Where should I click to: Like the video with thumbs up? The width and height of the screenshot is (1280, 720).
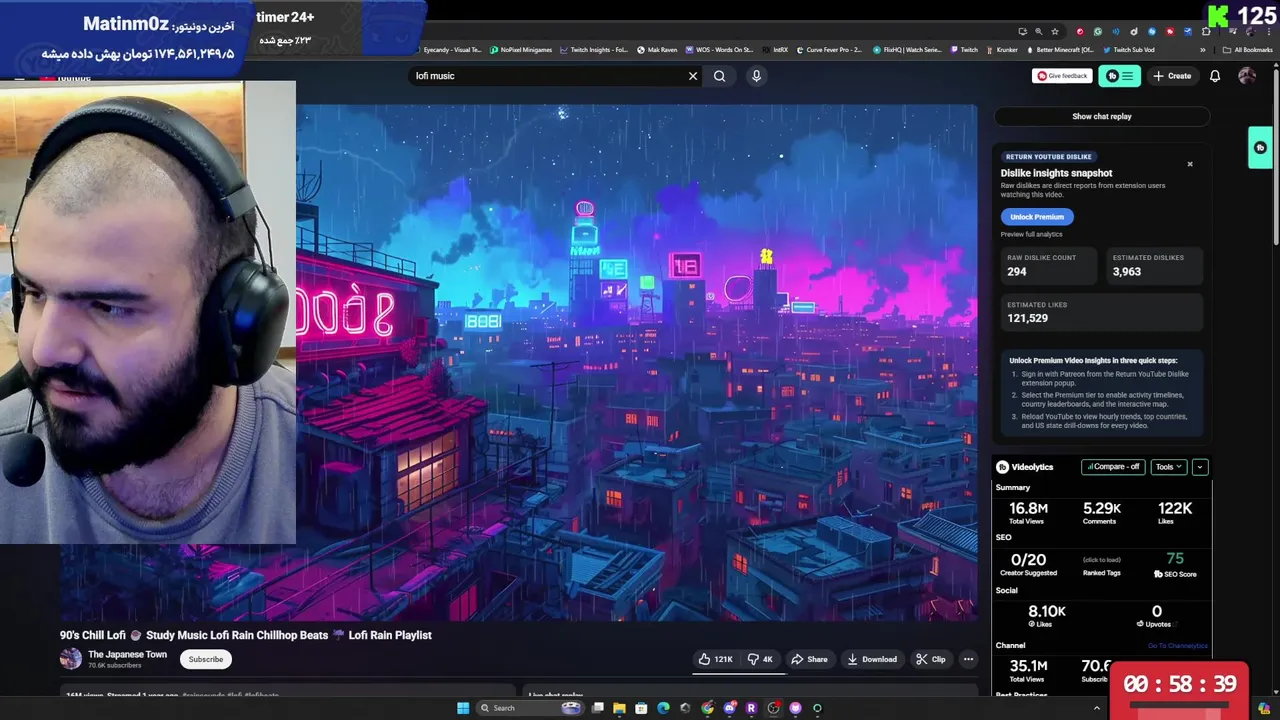point(716,659)
